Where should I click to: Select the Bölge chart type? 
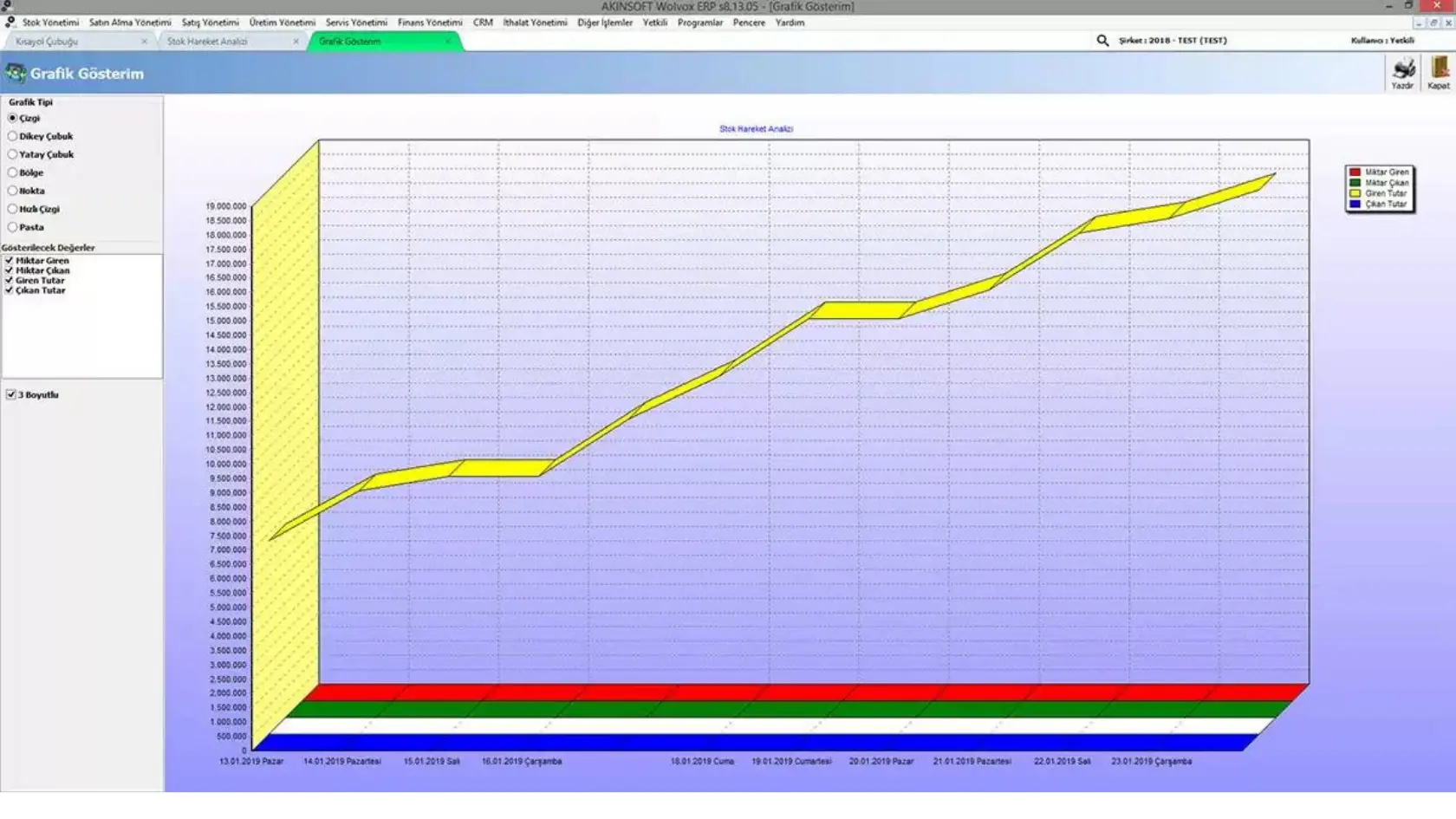13,172
